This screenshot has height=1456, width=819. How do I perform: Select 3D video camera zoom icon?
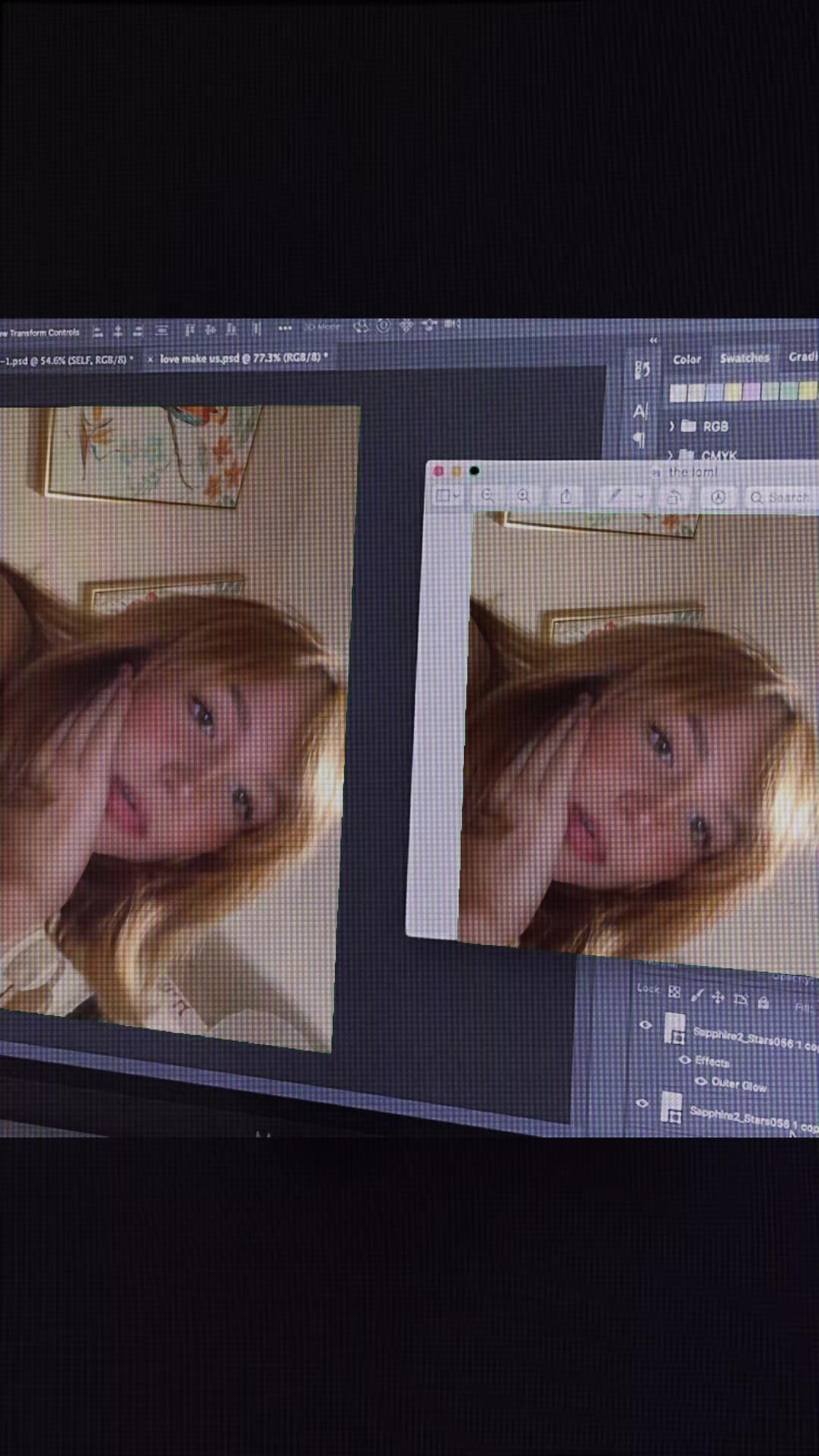click(453, 325)
